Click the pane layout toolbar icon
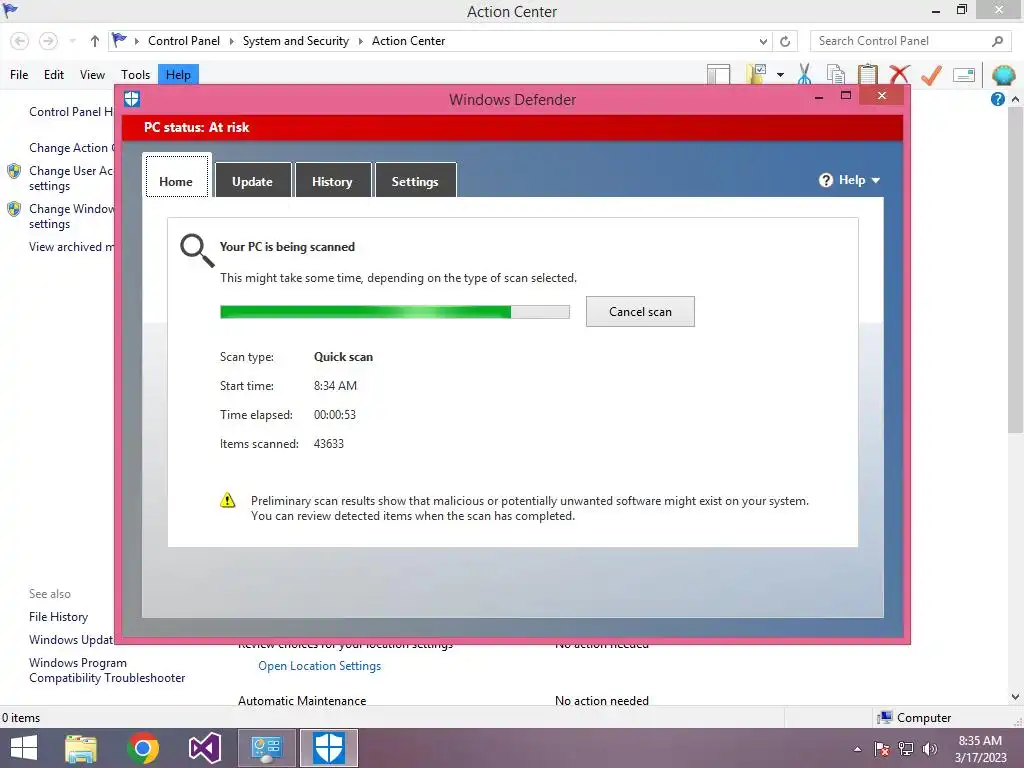 718,74
